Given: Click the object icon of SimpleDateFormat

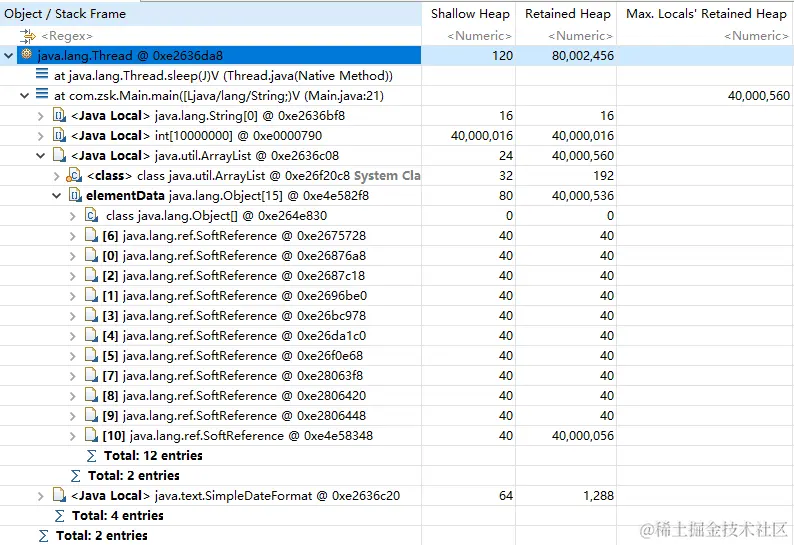Looking at the screenshot, I should [59, 495].
